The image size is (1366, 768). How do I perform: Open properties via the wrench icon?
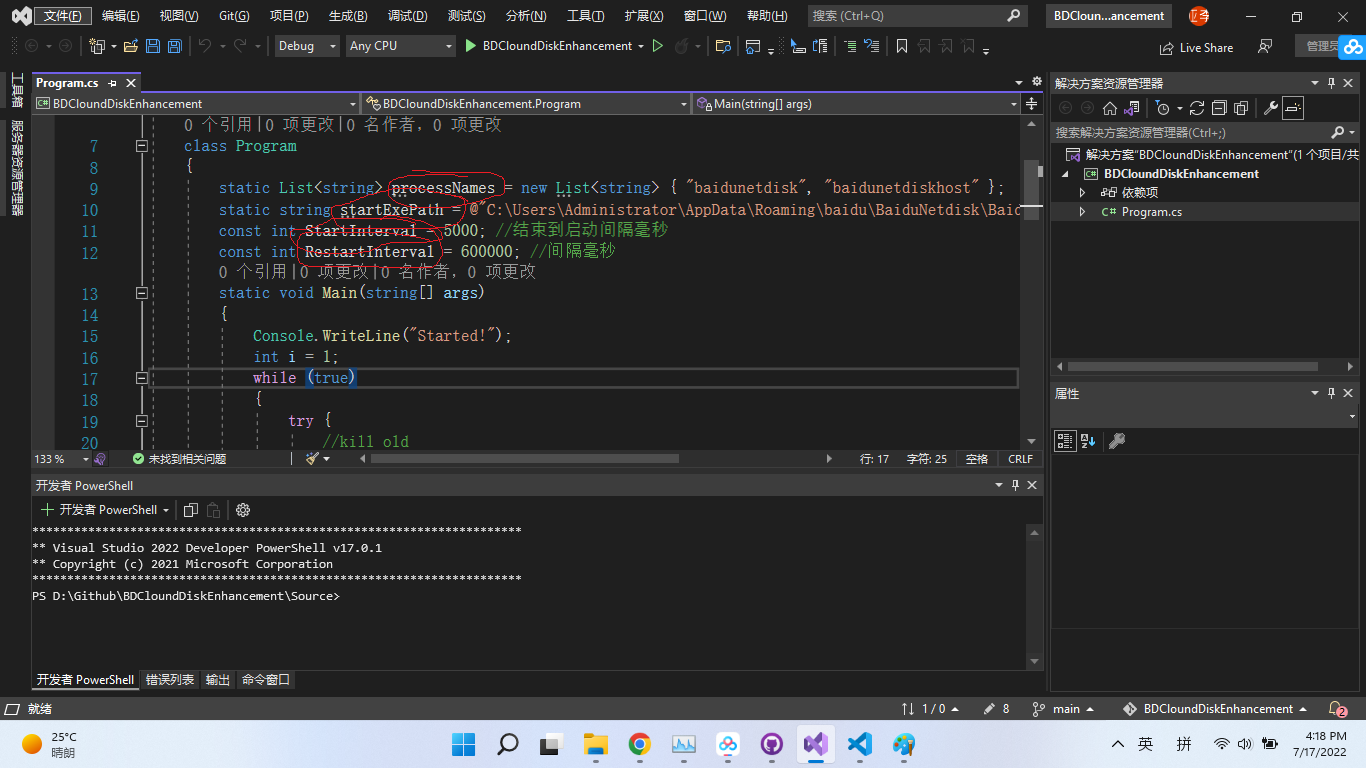coord(1270,108)
